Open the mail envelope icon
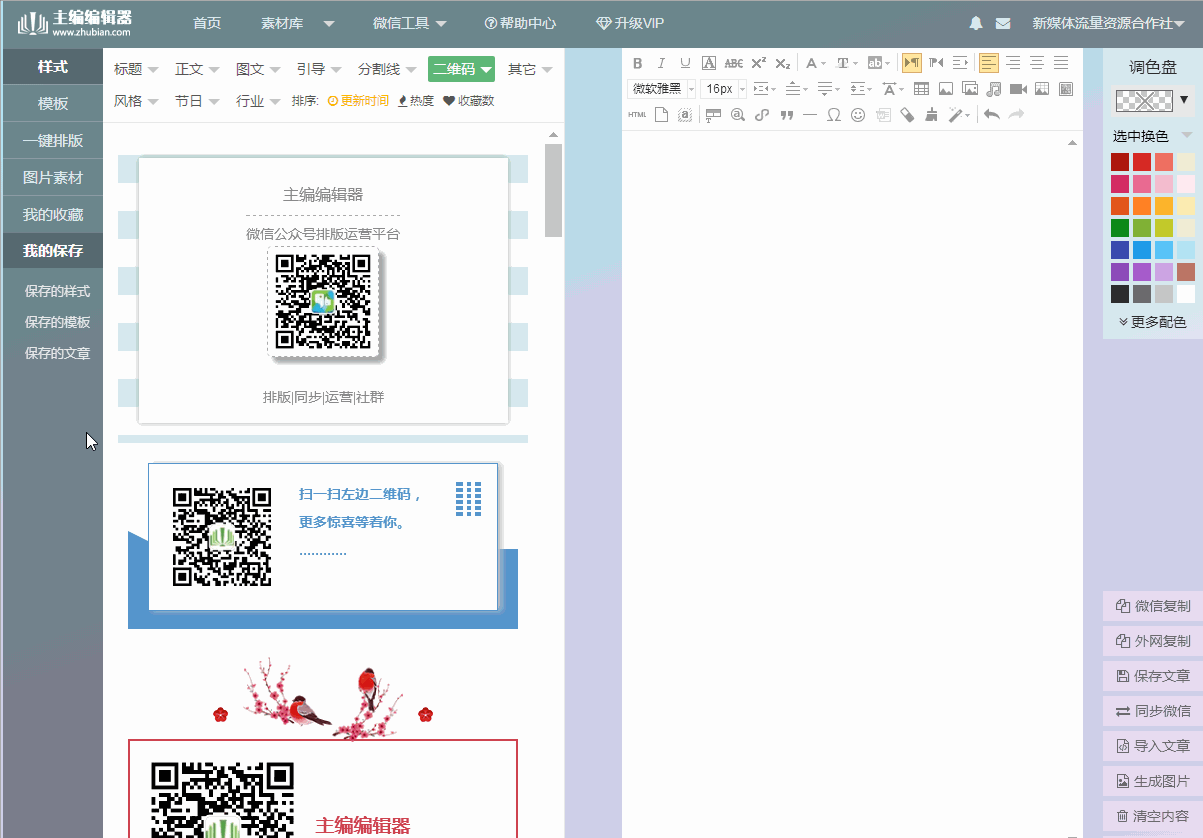This screenshot has width=1203, height=838. (x=1002, y=23)
